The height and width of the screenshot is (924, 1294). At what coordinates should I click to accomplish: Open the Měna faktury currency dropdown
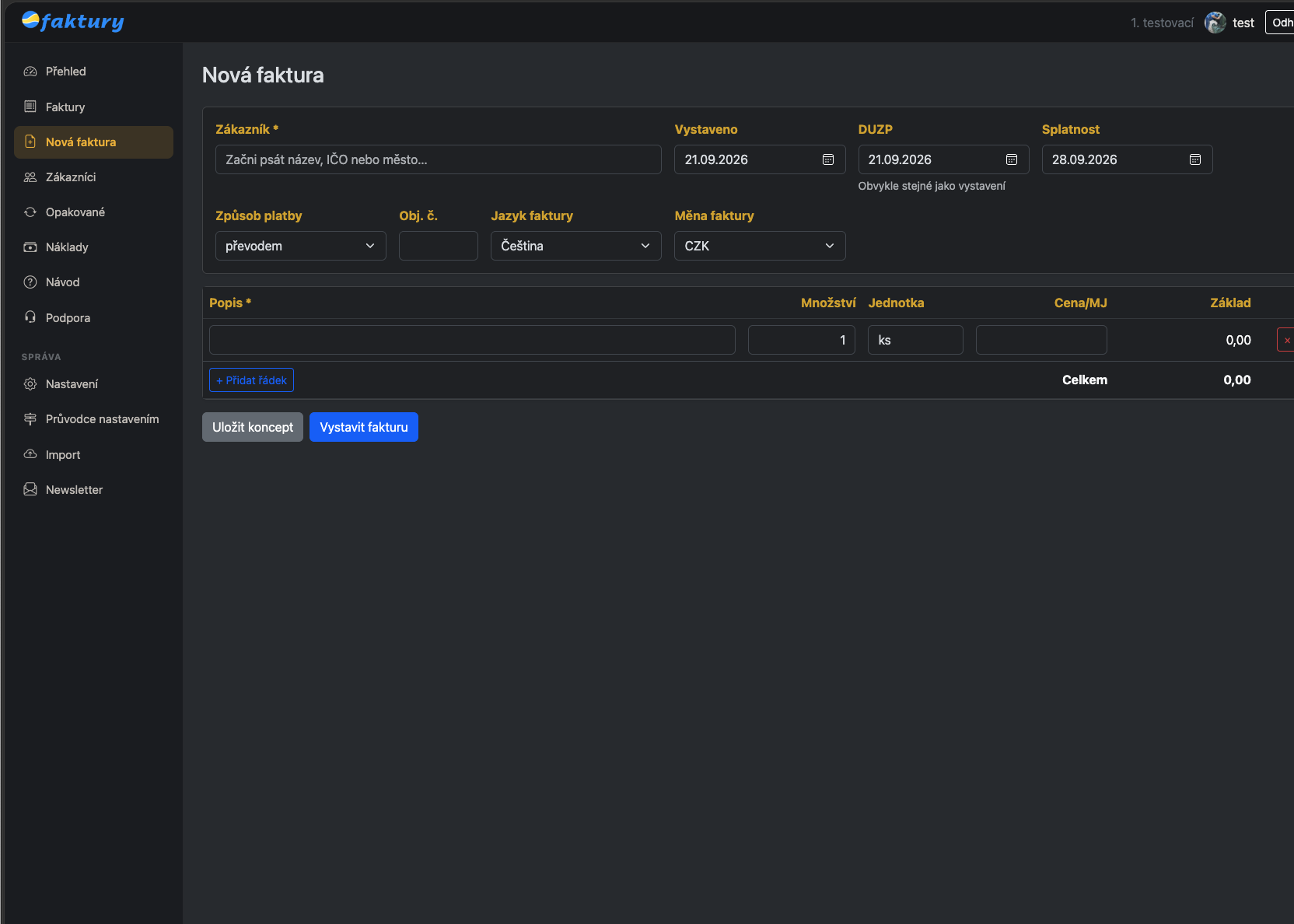pos(760,246)
